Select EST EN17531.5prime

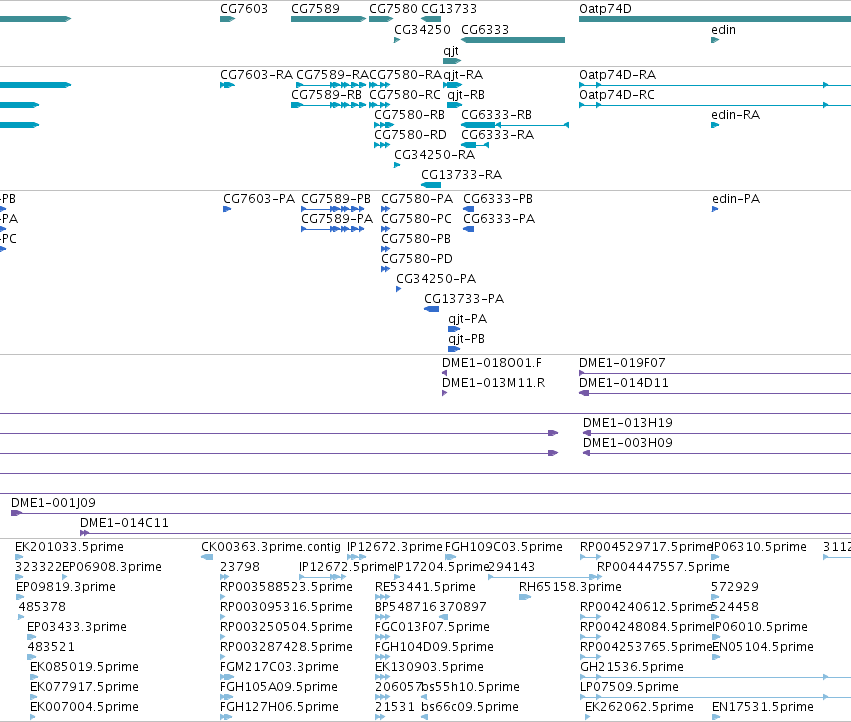tap(763, 707)
